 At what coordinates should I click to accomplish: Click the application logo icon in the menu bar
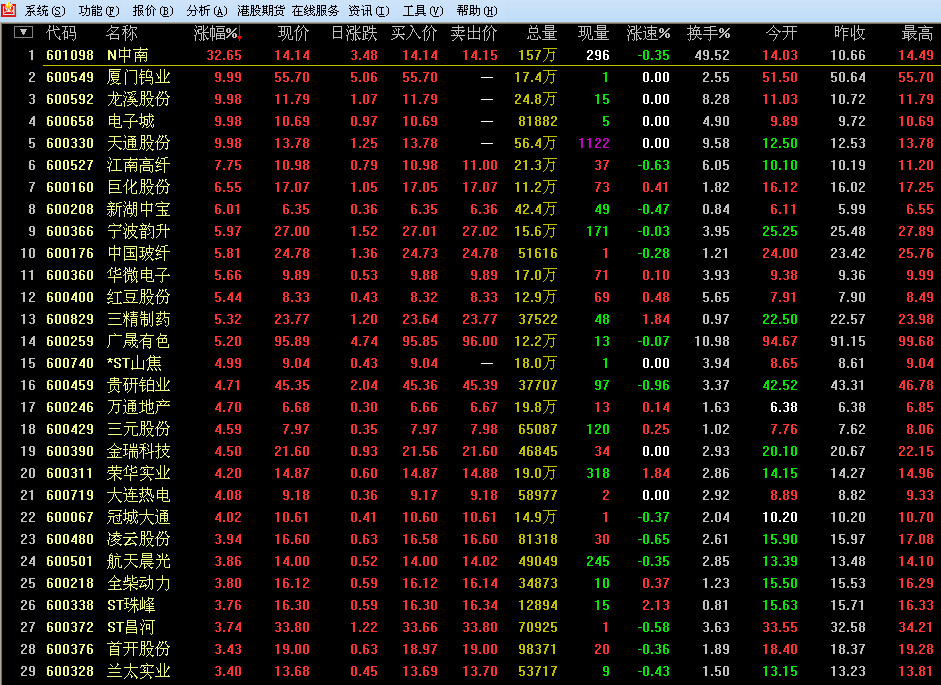point(8,10)
